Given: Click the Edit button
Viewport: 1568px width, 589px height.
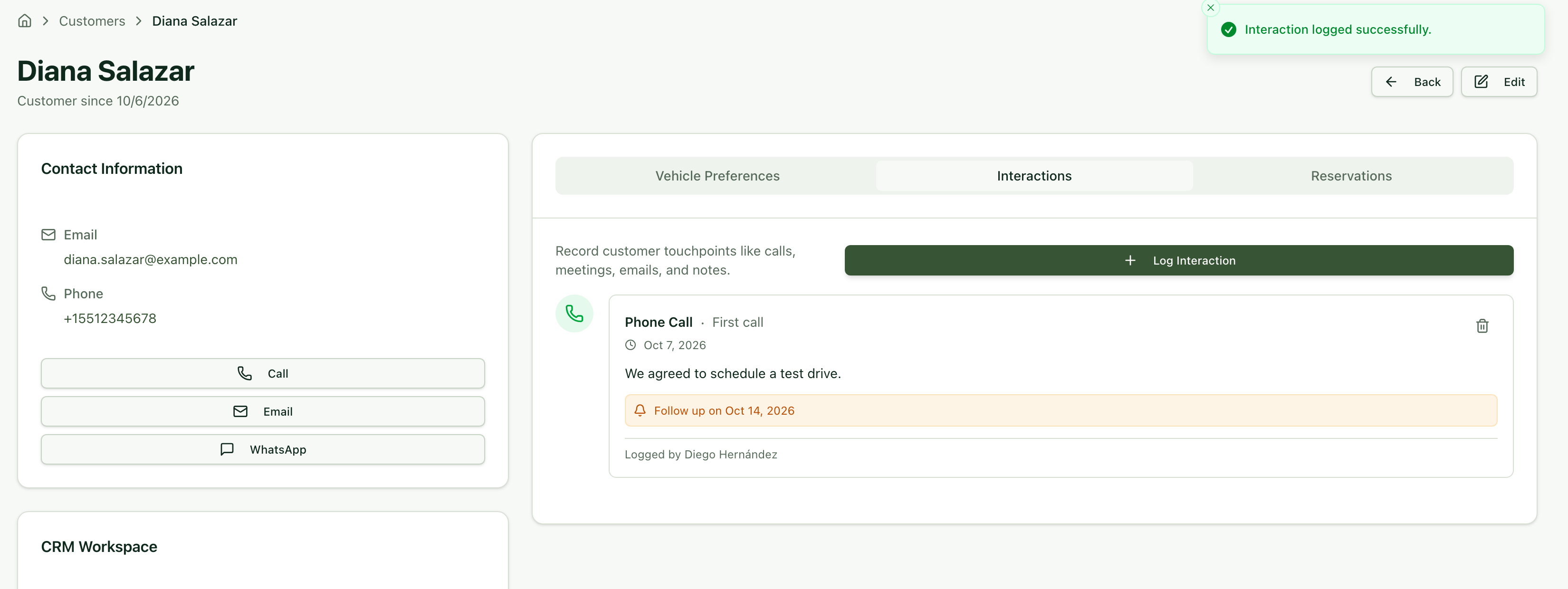Looking at the screenshot, I should pos(1499,82).
